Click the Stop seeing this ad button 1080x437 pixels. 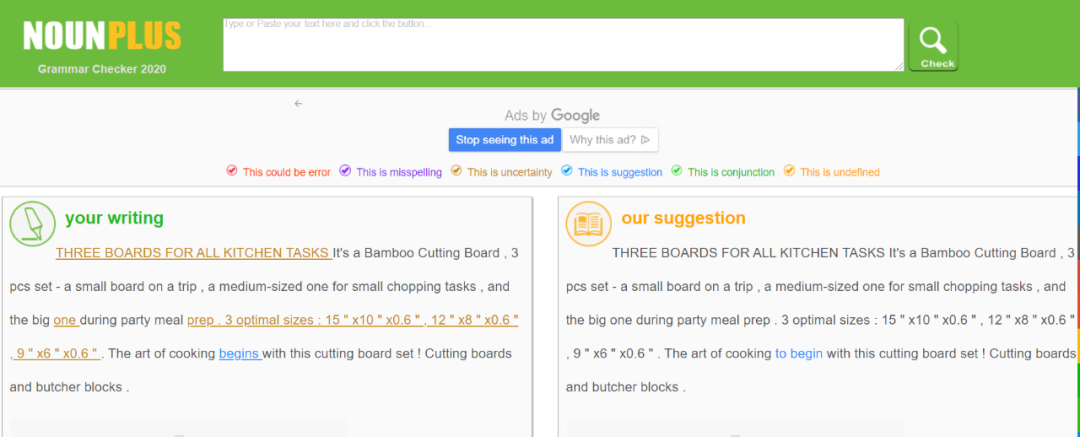(x=505, y=140)
